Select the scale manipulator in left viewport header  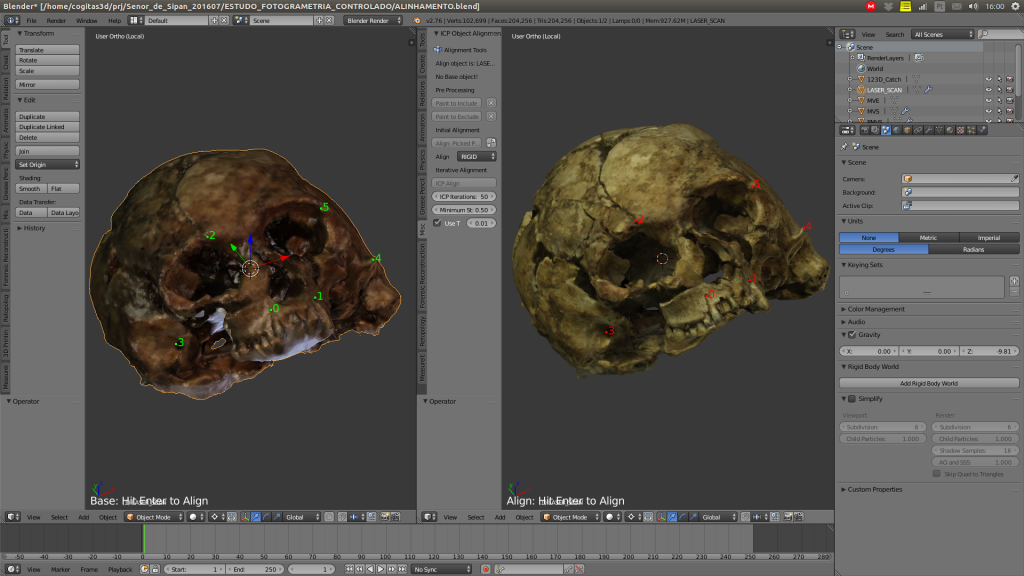point(277,517)
